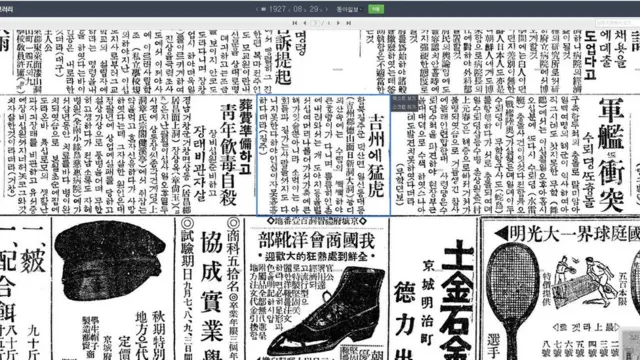Image resolution: width=640 pixels, height=360 pixels.
Task: Go to the next page arrow
Action: (338, 23)
